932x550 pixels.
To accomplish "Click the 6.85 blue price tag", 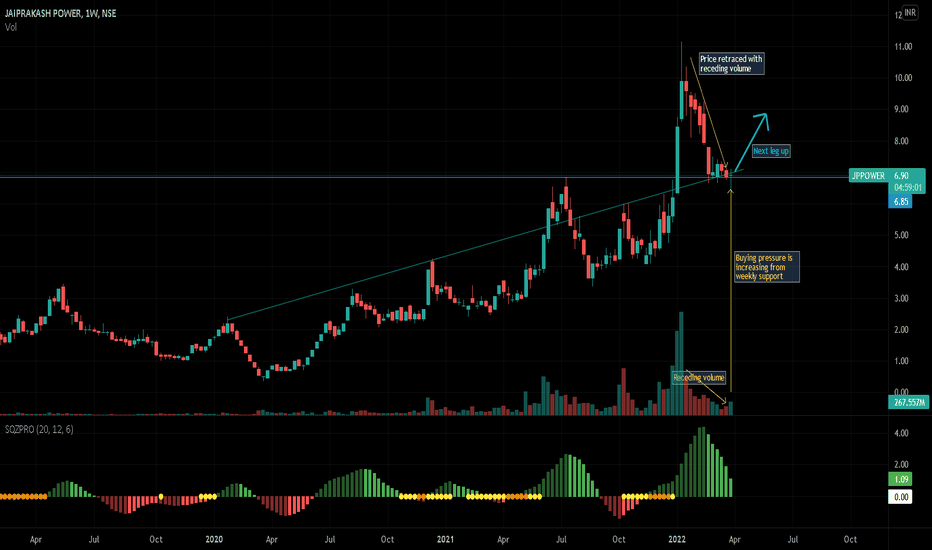I will [900, 202].
